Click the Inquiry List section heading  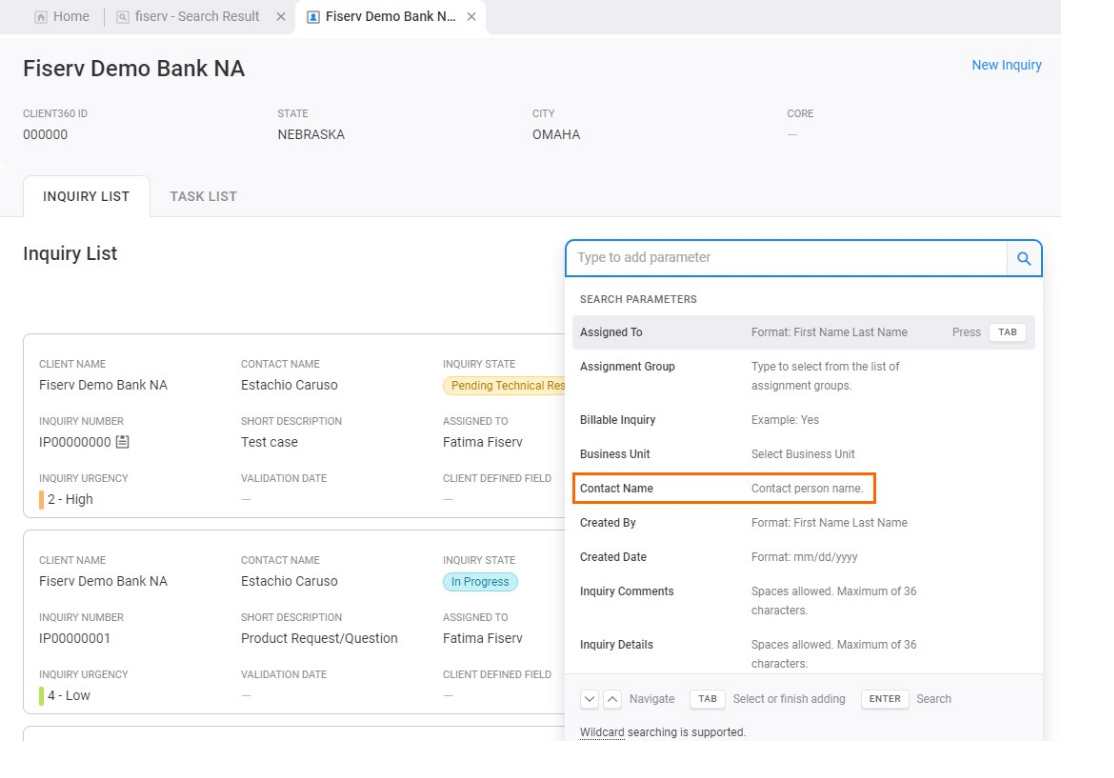click(x=70, y=254)
